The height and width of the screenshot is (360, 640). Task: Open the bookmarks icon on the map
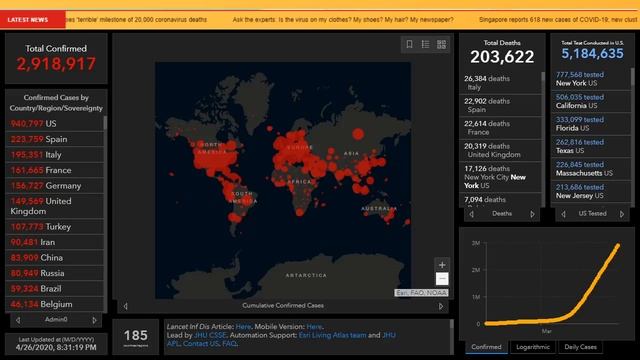click(409, 44)
